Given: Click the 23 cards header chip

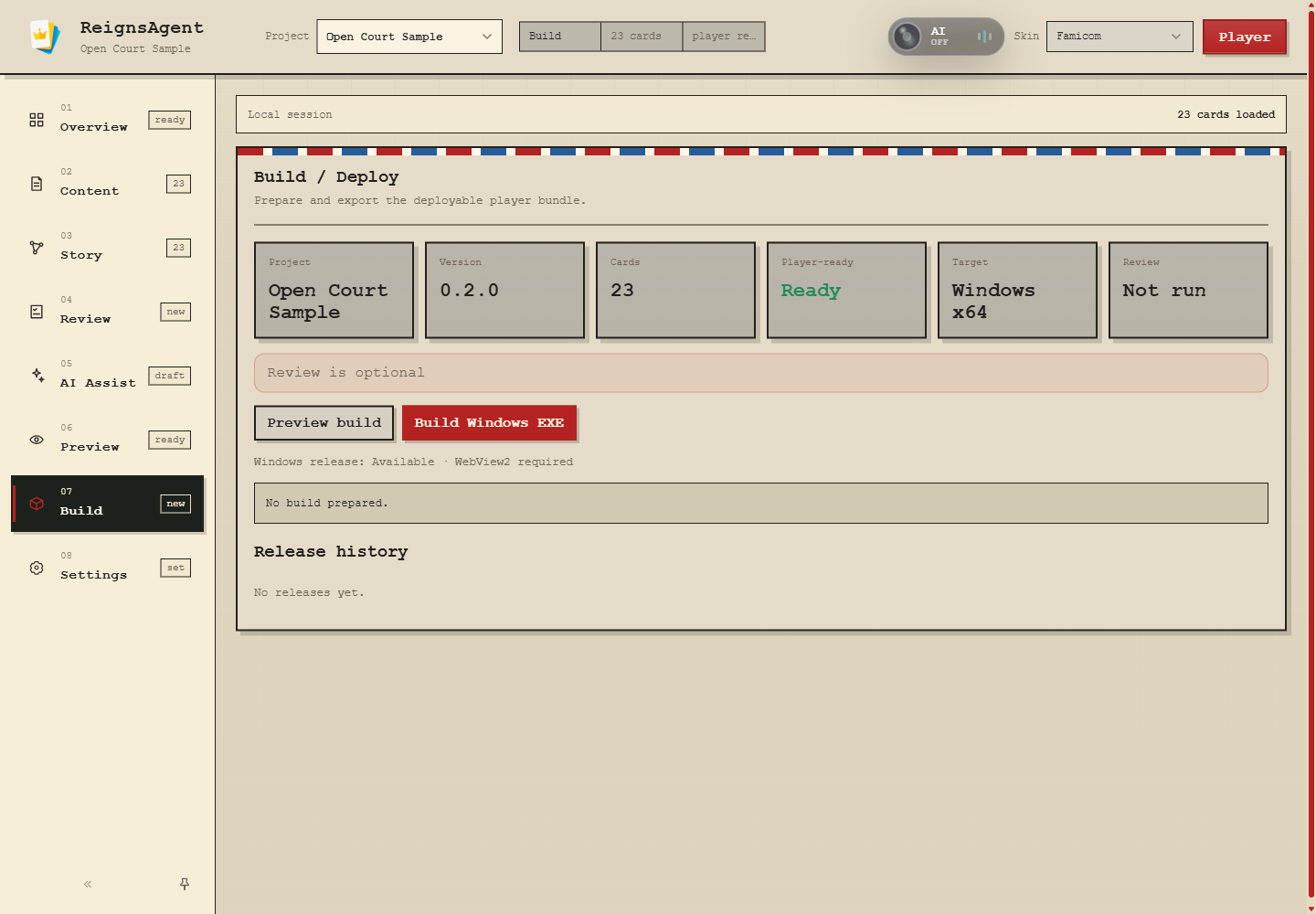Looking at the screenshot, I should pos(642,37).
